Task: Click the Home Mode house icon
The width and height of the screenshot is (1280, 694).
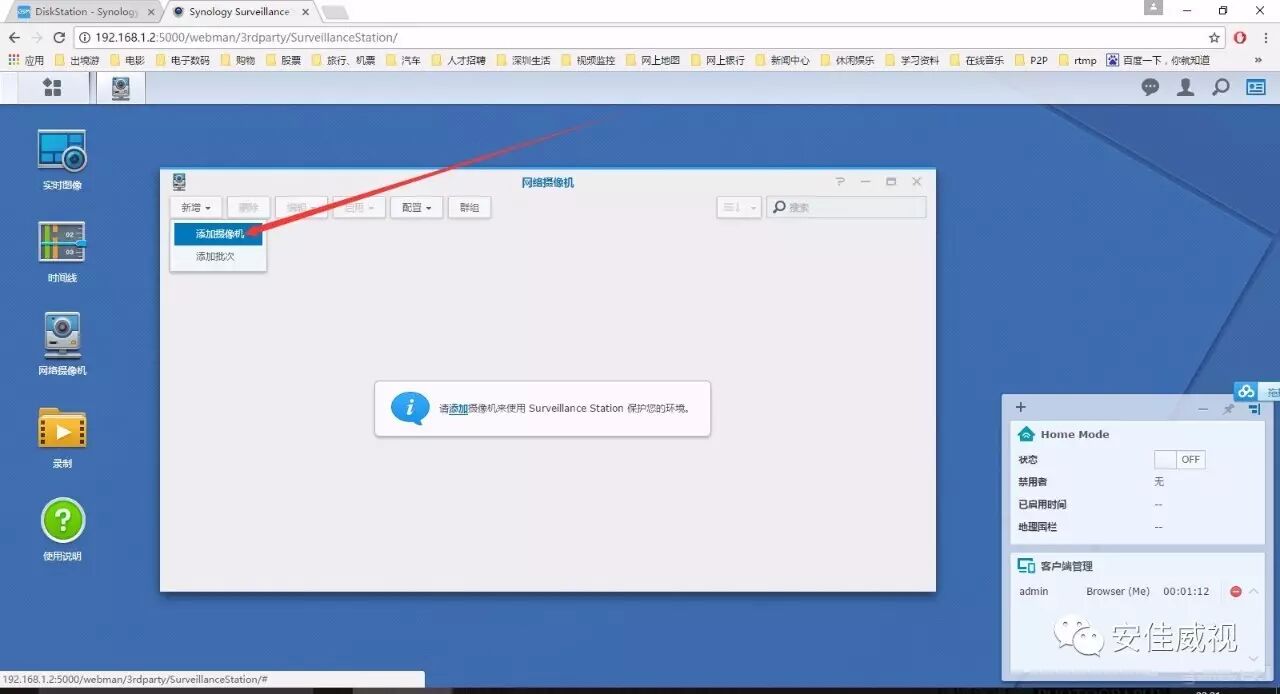Action: click(x=1026, y=434)
